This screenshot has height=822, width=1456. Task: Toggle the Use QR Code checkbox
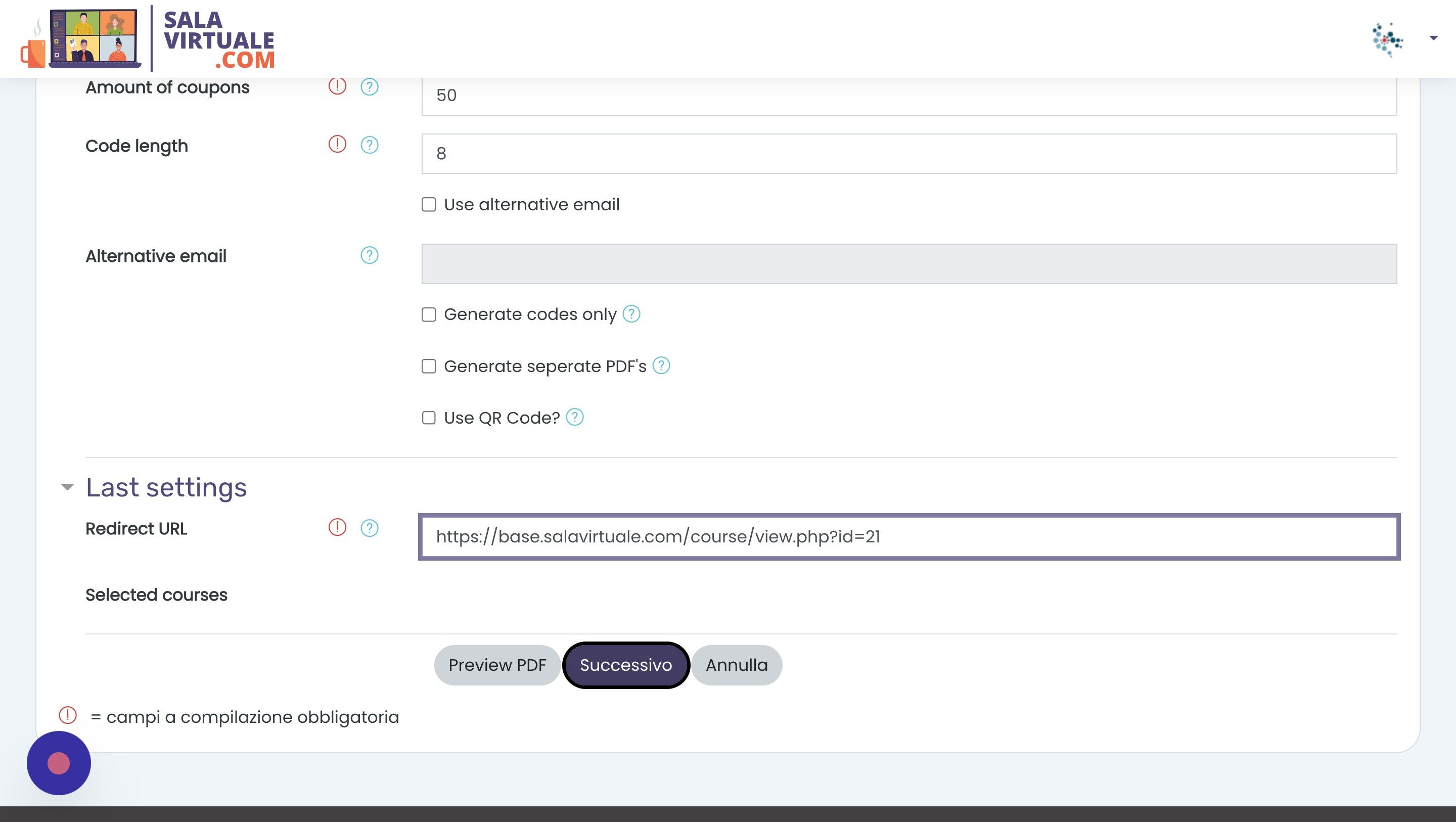428,418
